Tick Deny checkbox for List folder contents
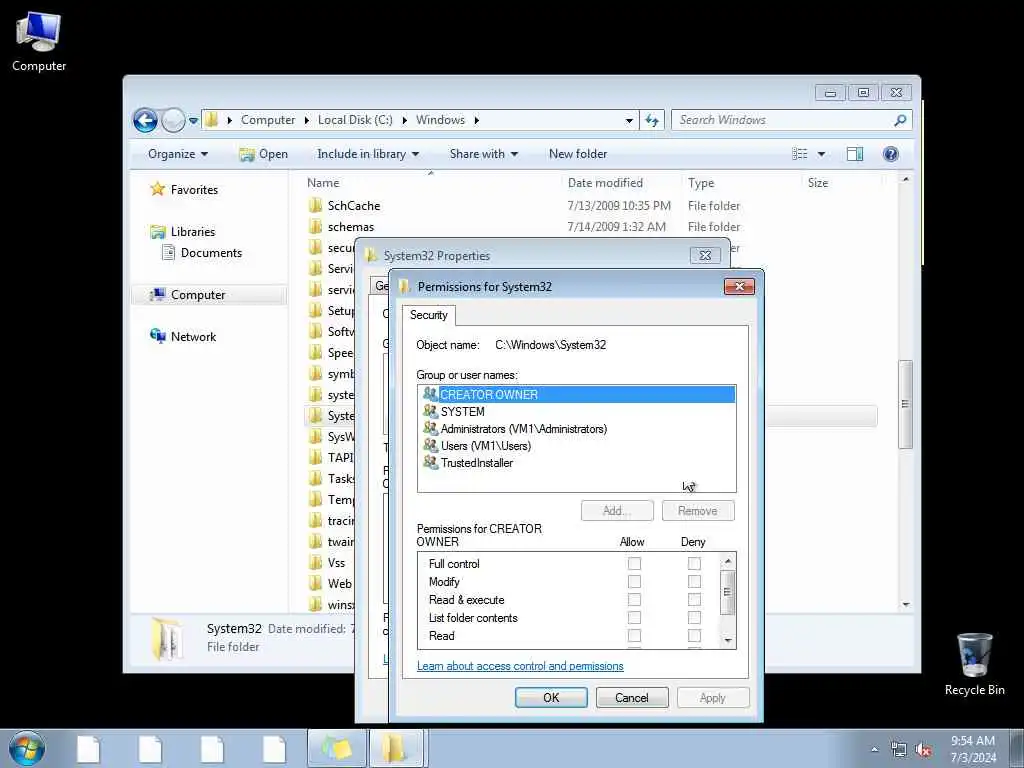This screenshot has height=768, width=1024. (694, 618)
